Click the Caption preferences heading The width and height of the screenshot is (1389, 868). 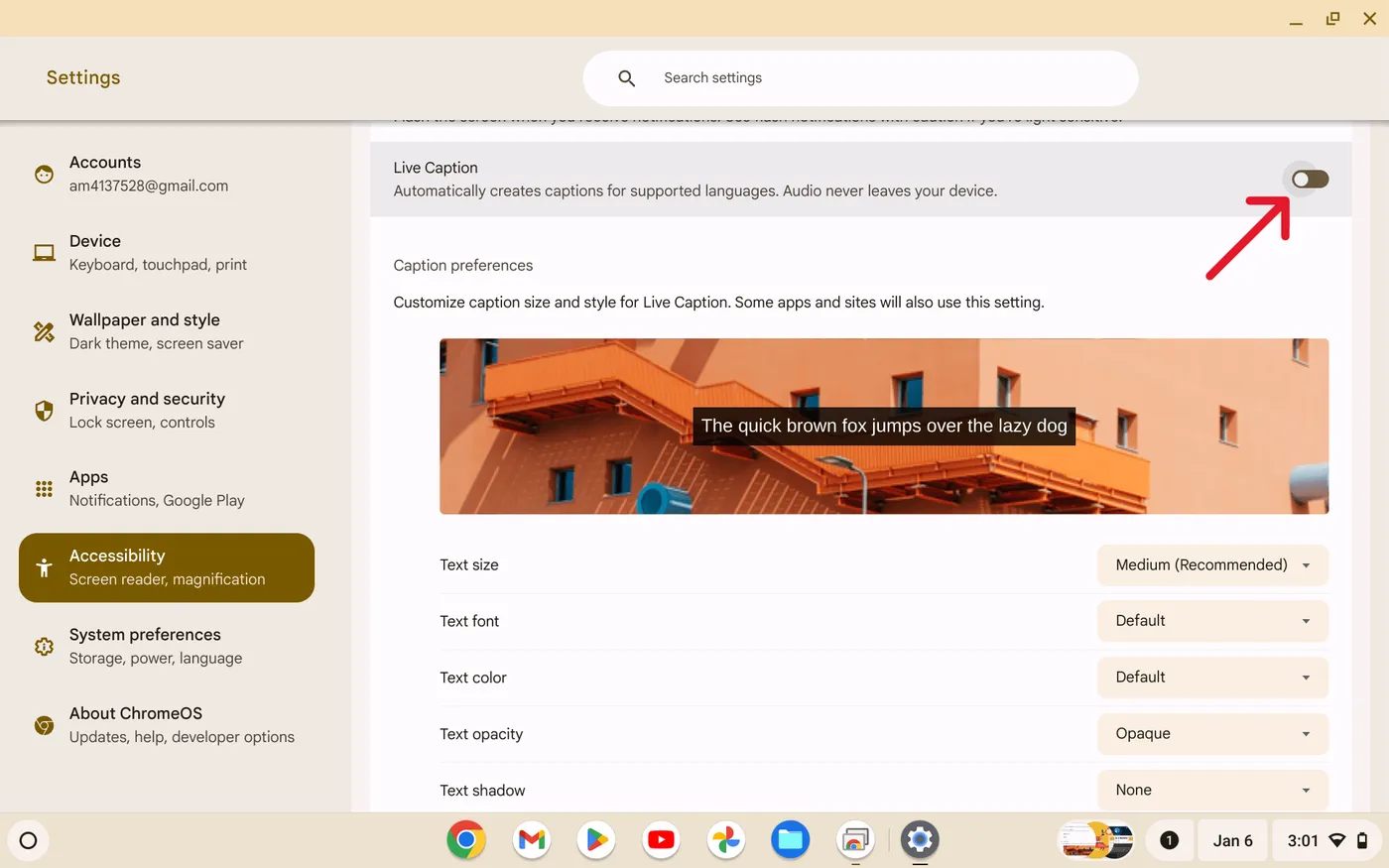[x=463, y=266]
